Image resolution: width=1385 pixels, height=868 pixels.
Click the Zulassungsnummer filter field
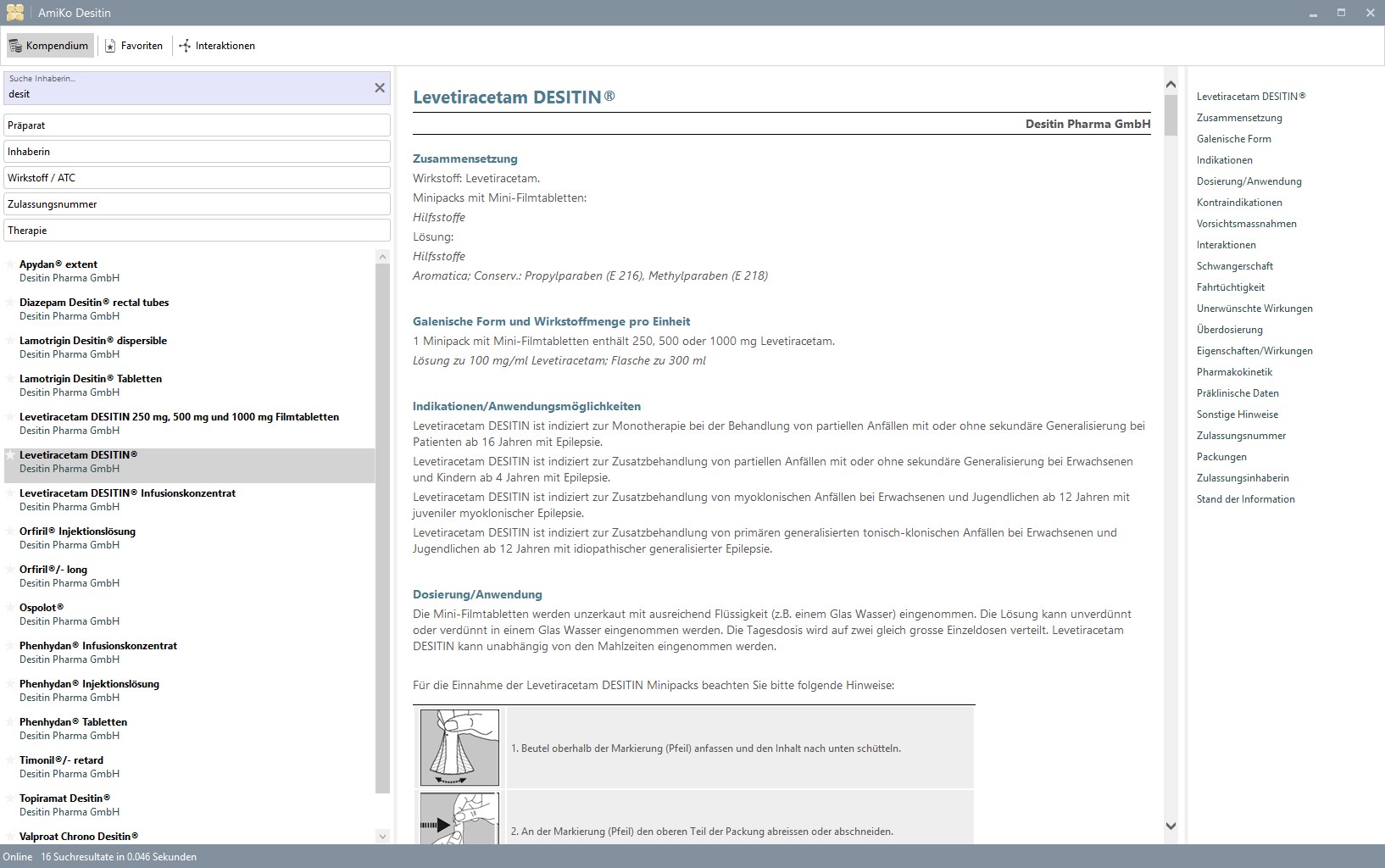click(197, 203)
